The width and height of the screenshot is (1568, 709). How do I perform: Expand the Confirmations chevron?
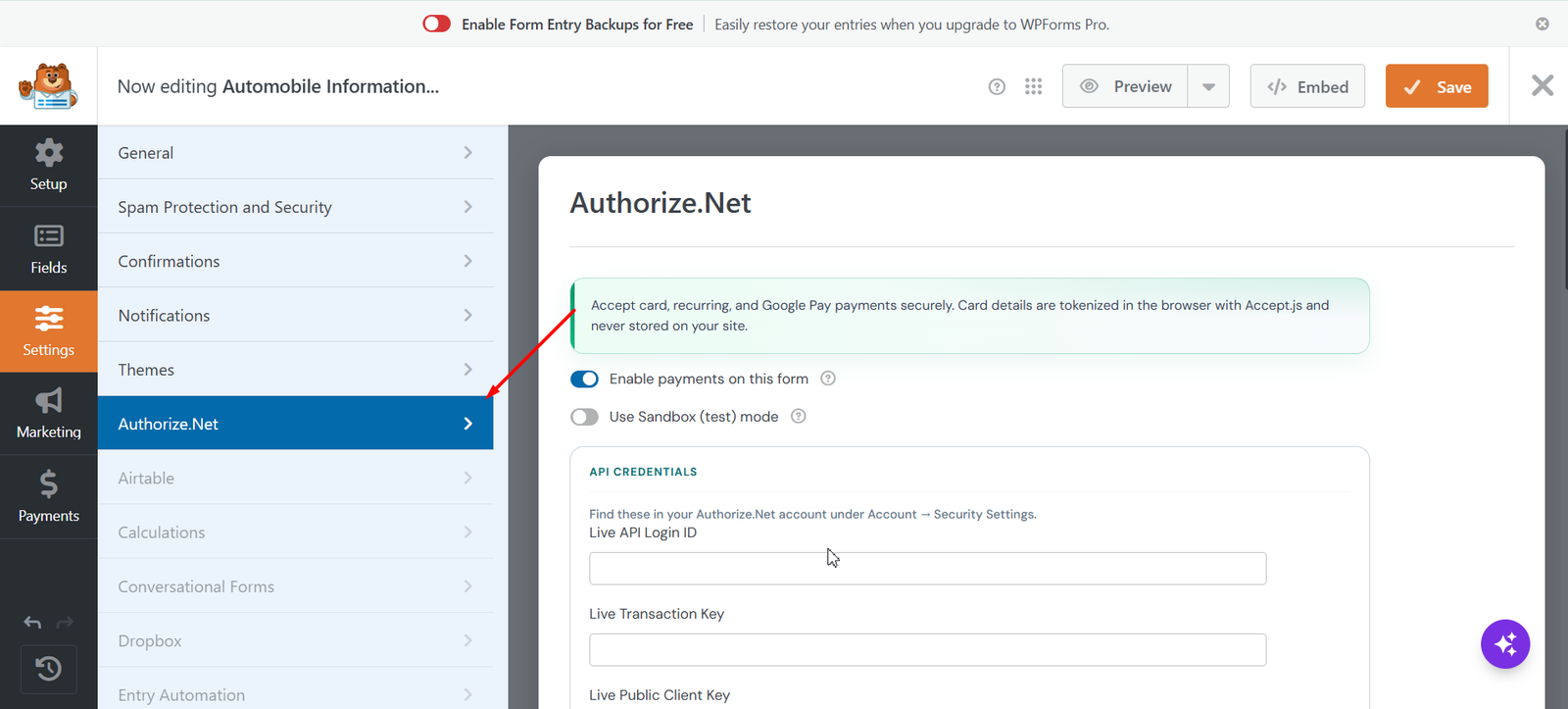tap(467, 261)
